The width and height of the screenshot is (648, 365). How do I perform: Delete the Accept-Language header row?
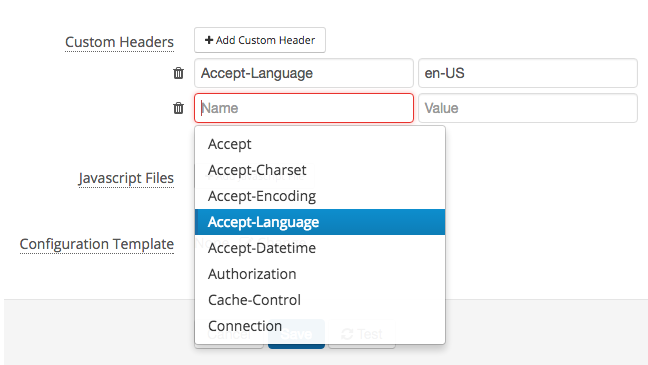[x=178, y=73]
